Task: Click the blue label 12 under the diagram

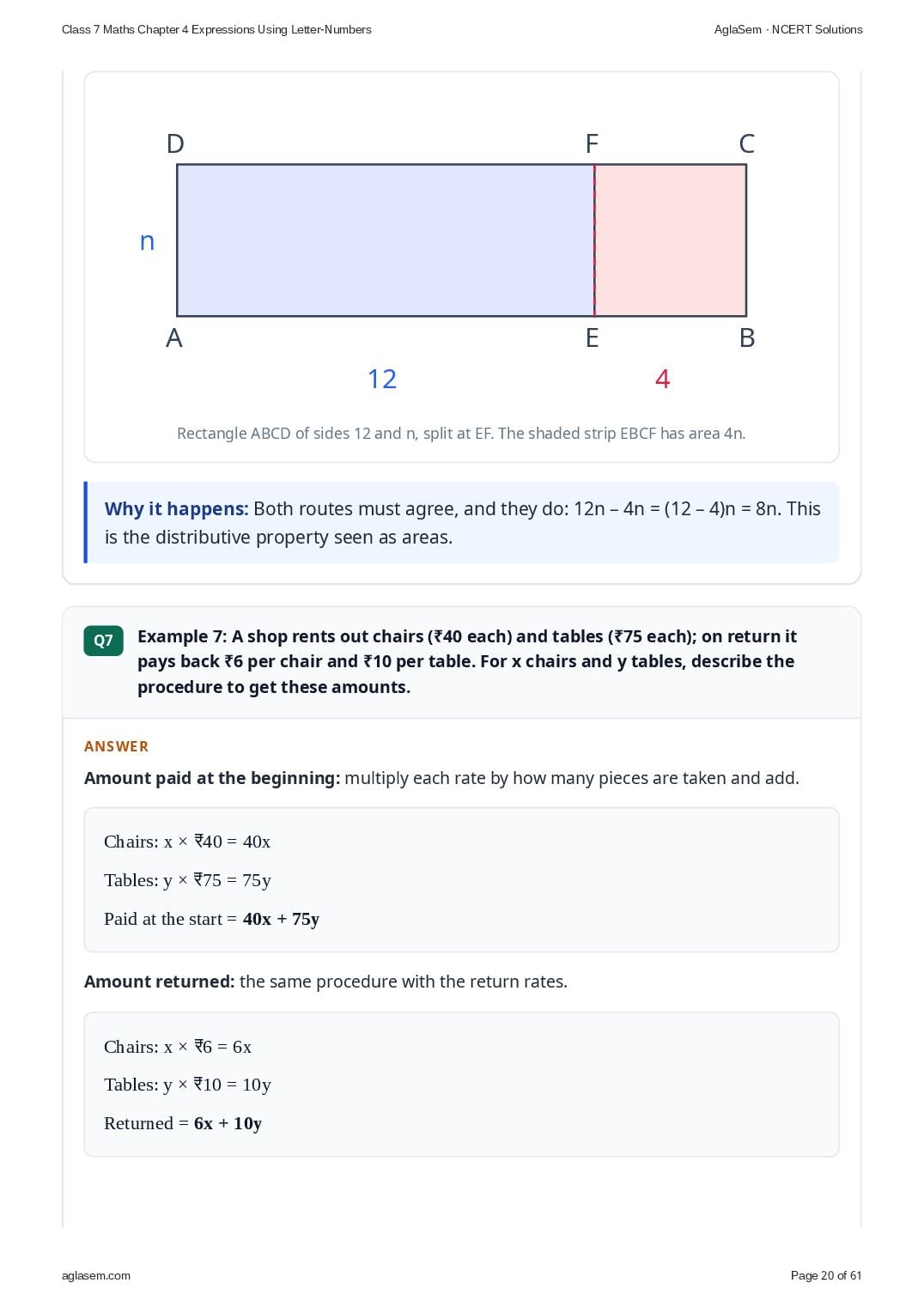Action: [382, 379]
